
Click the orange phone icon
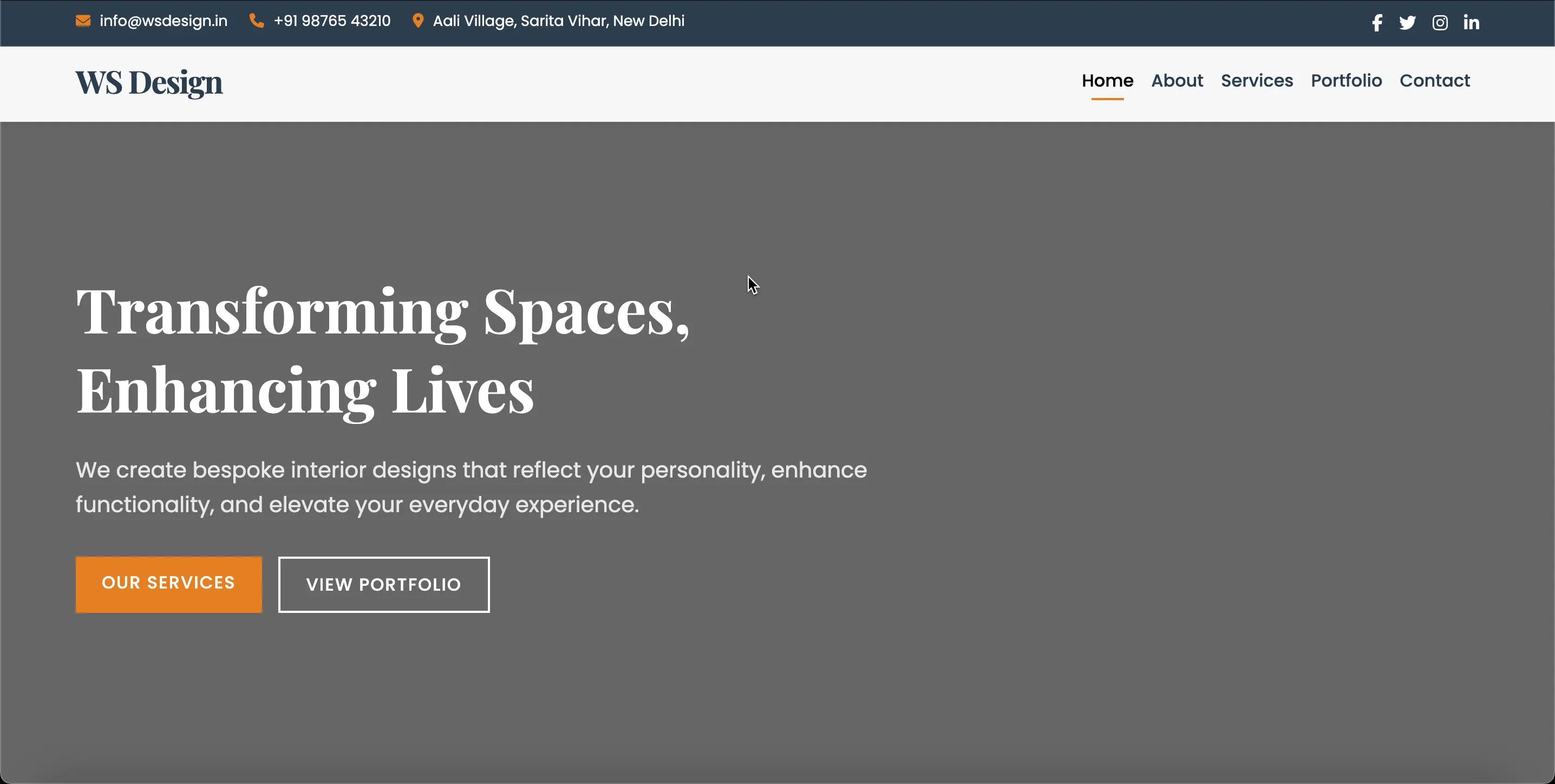(257, 21)
